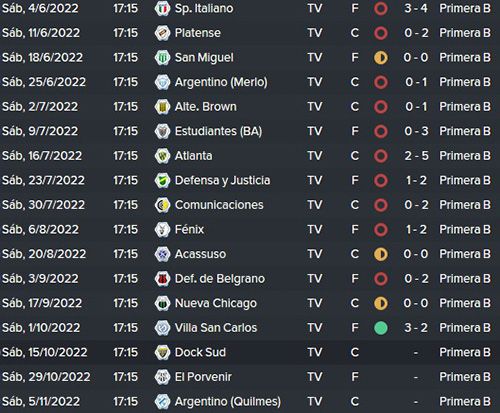Image resolution: width=500 pixels, height=413 pixels.
Task: Click the San Miguel club badge
Action: click(162, 58)
